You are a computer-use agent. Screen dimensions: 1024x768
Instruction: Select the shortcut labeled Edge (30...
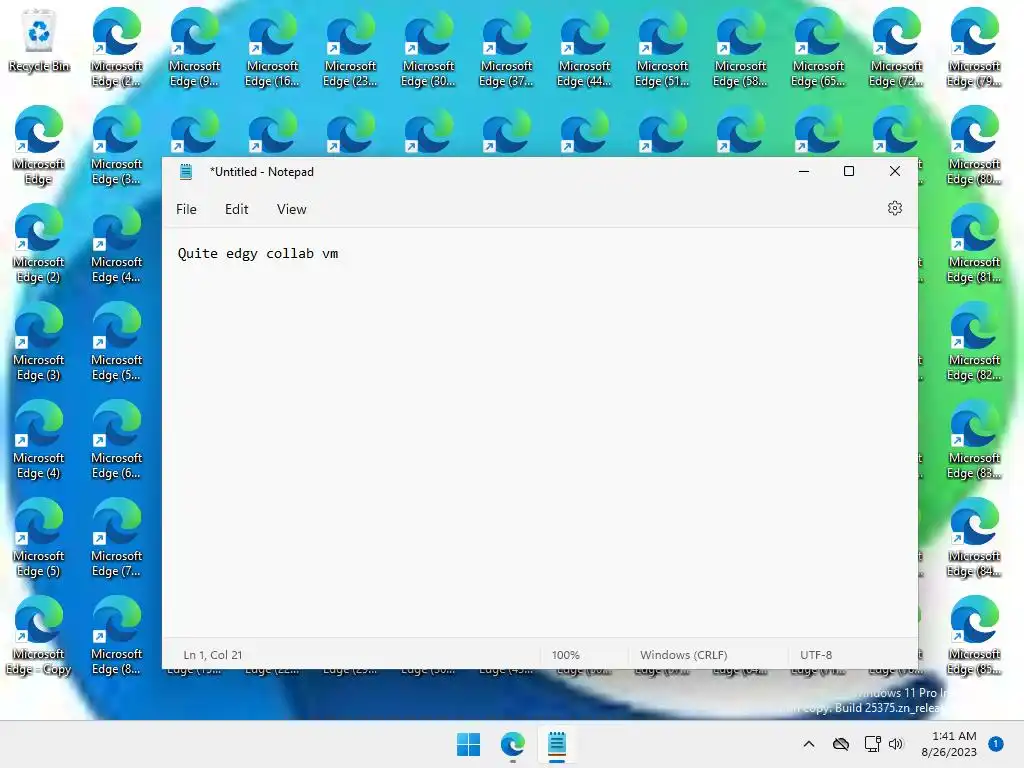(x=428, y=48)
